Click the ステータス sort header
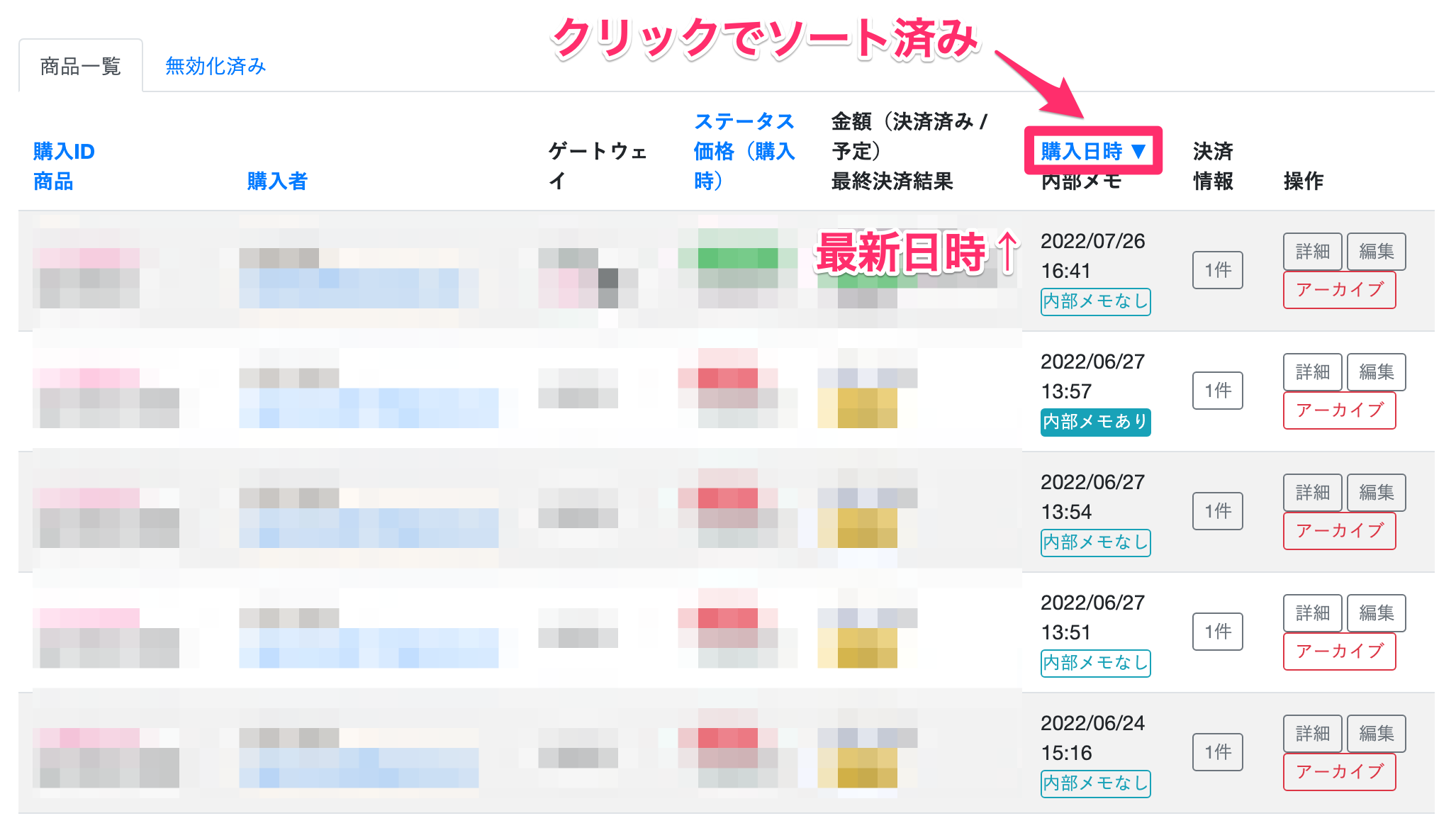The image size is (1456, 828). tap(744, 121)
